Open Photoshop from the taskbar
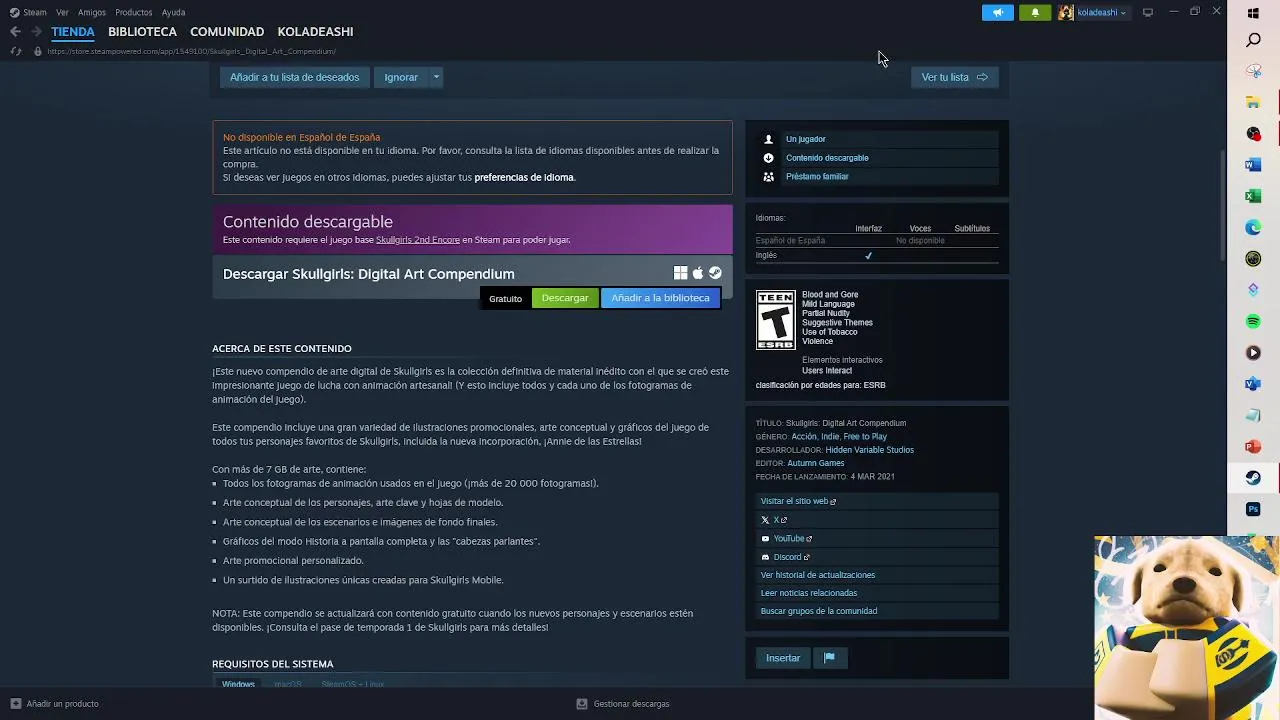Screen dimensions: 1280x720 point(1253,509)
